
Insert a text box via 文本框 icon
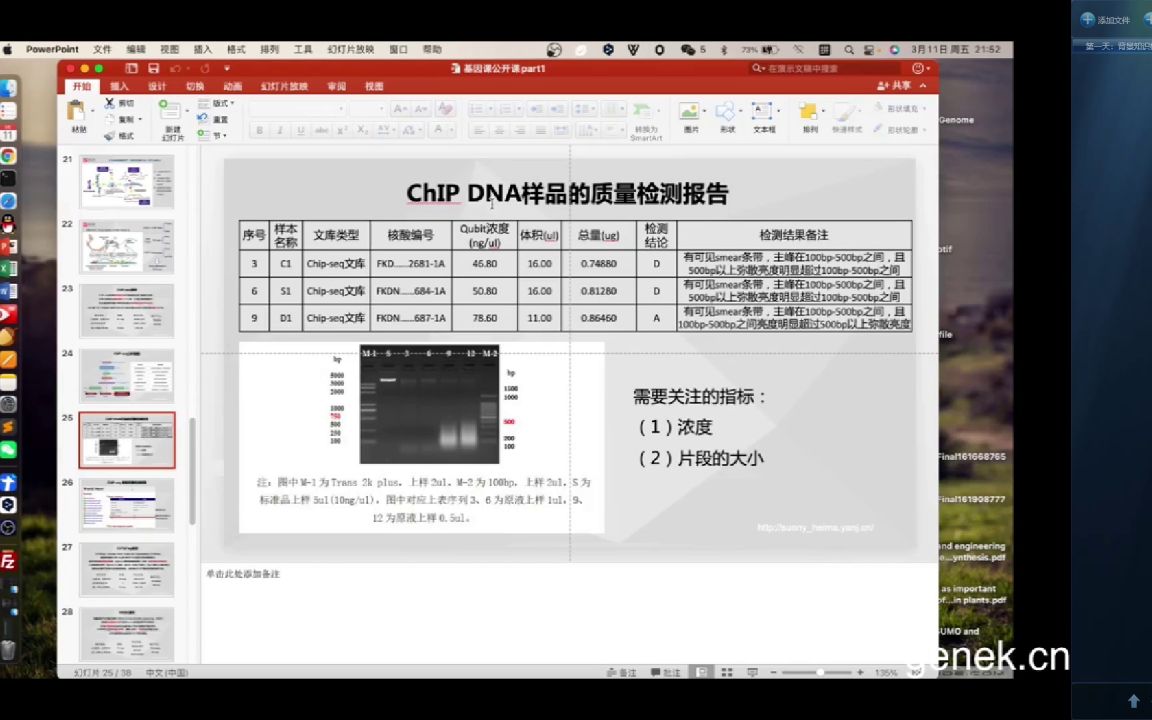(x=763, y=111)
